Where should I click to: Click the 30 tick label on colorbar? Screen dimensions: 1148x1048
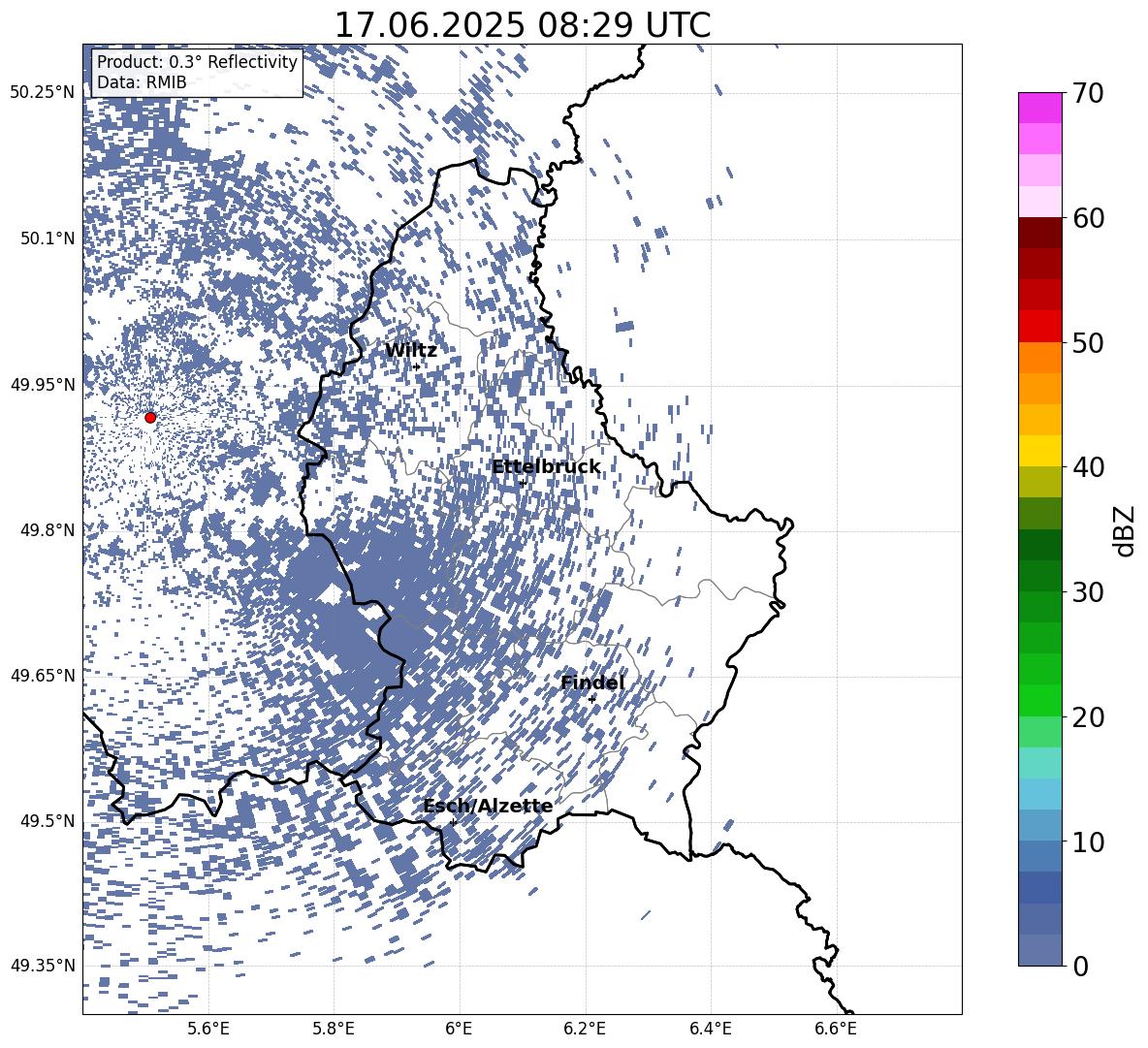1088,592
